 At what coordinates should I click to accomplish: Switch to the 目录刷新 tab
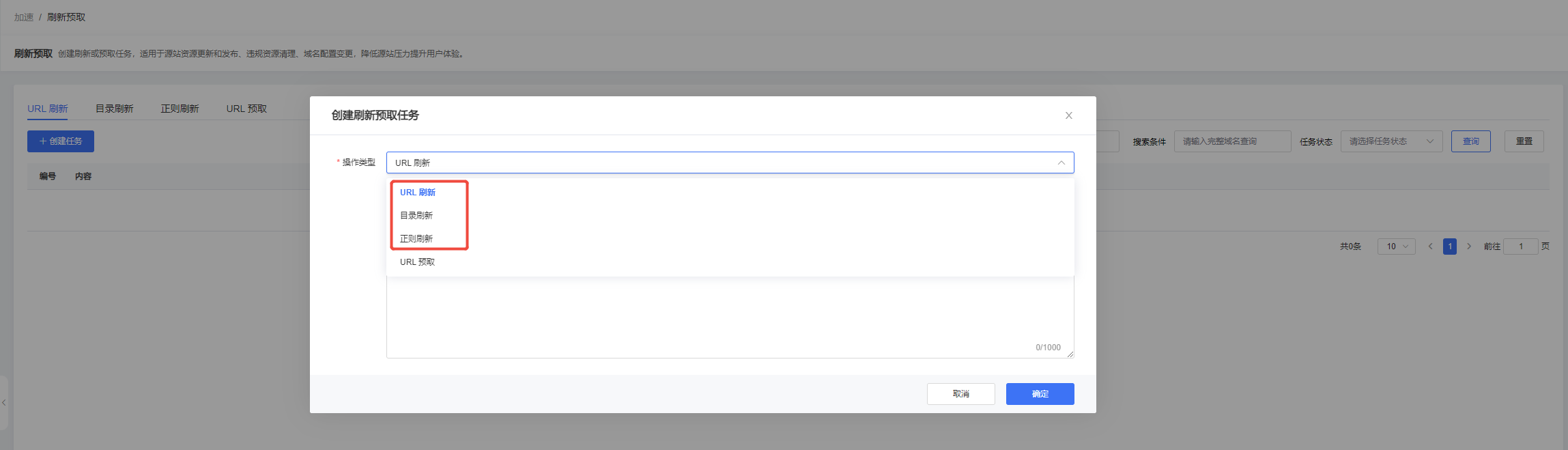pyautogui.click(x=114, y=109)
